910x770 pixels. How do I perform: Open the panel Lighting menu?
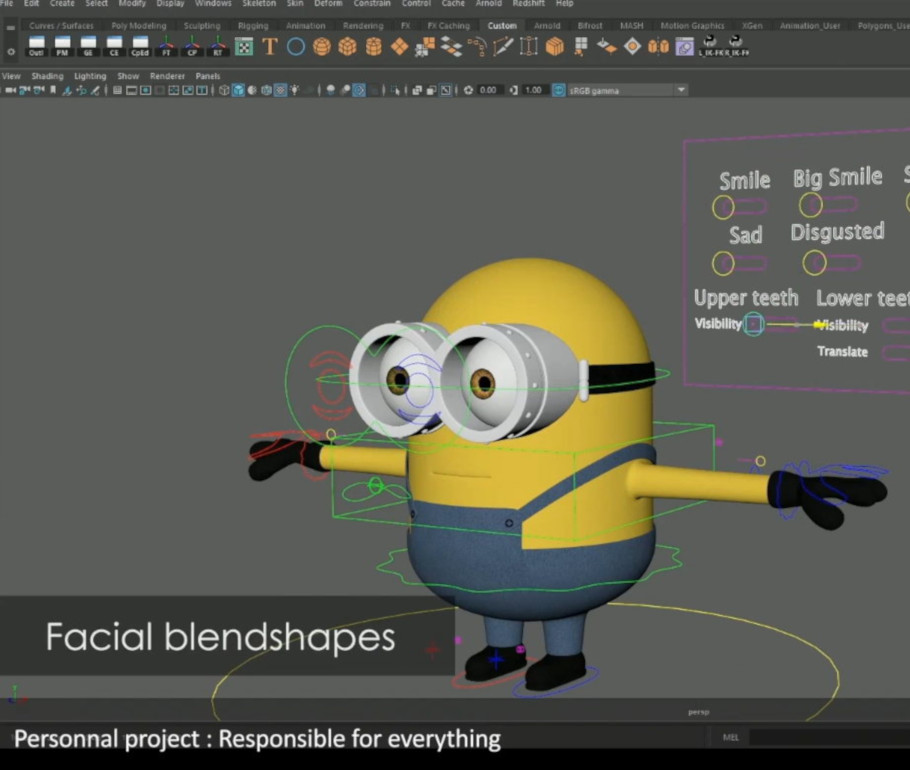(x=90, y=76)
